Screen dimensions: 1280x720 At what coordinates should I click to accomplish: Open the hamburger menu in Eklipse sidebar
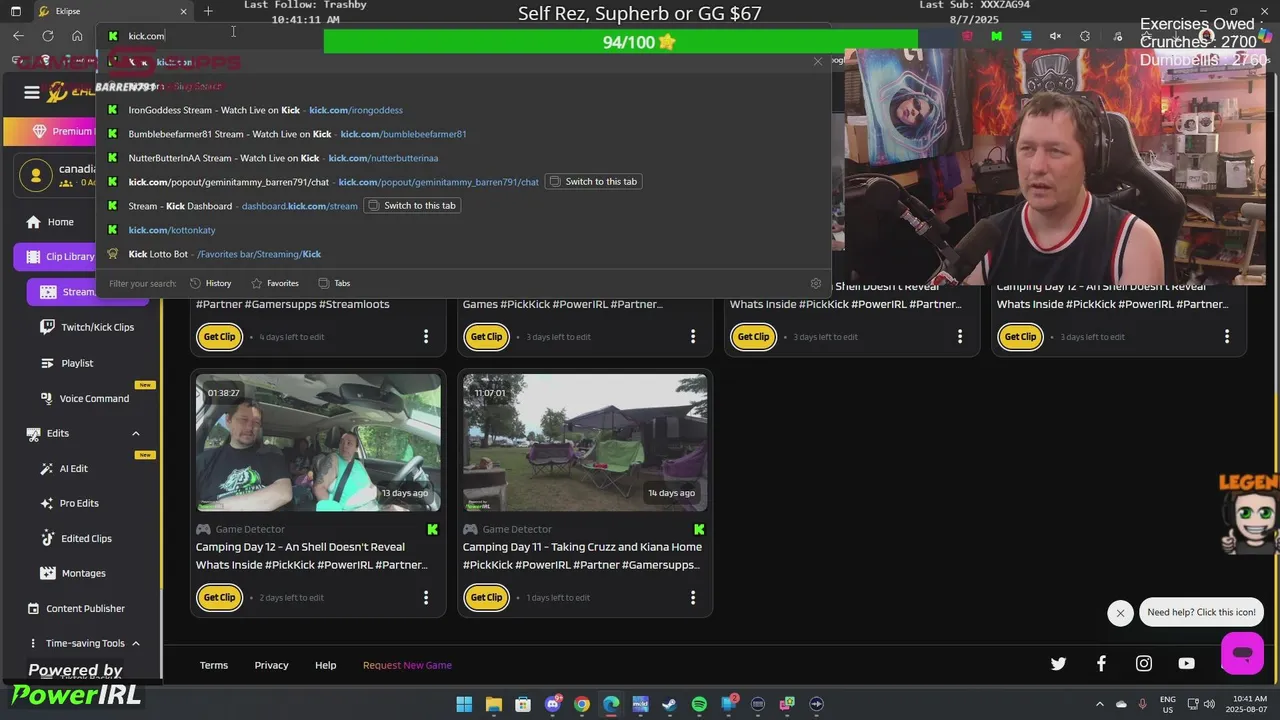(32, 93)
